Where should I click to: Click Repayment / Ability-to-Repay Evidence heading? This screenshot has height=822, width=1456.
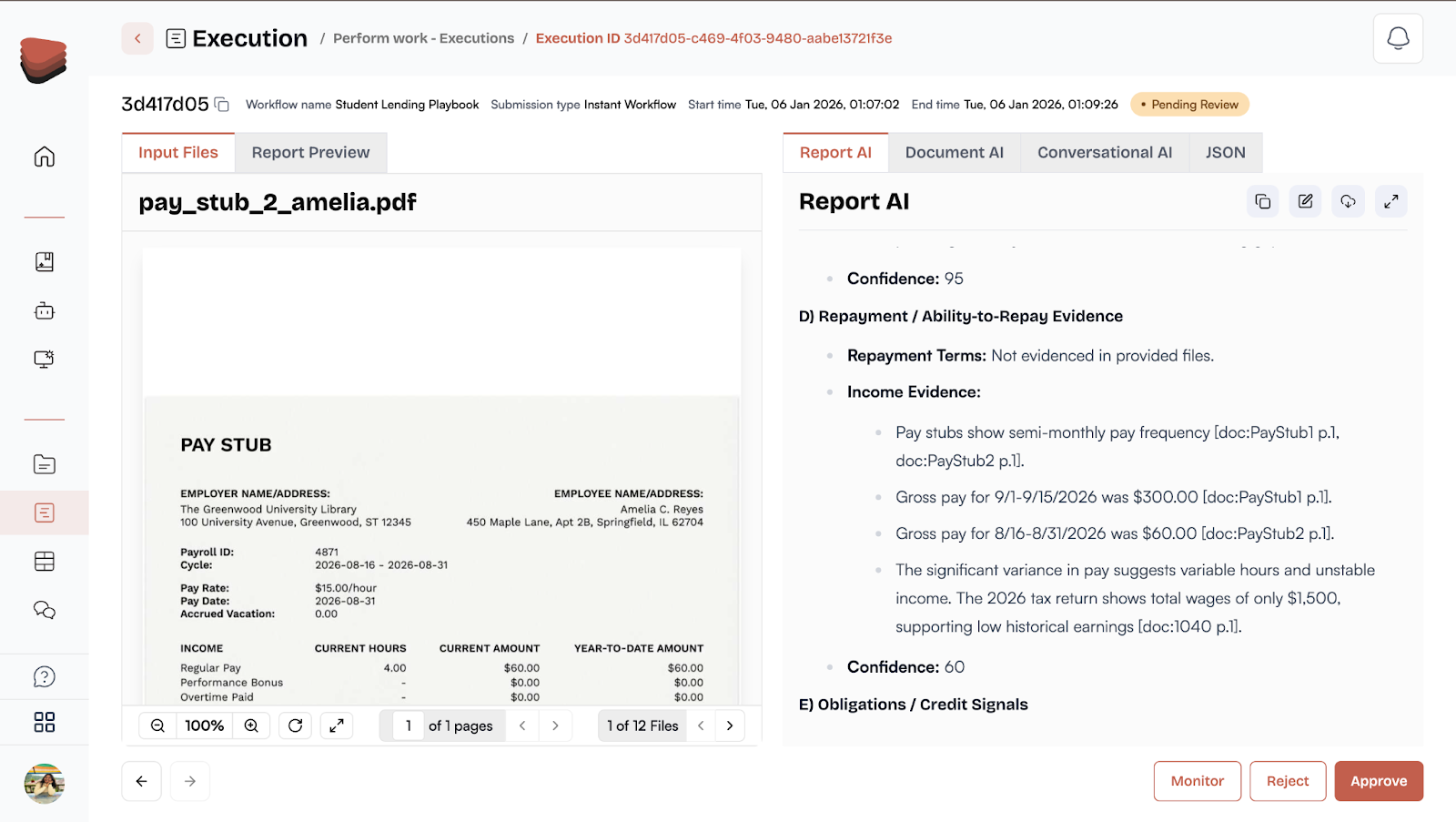[961, 316]
